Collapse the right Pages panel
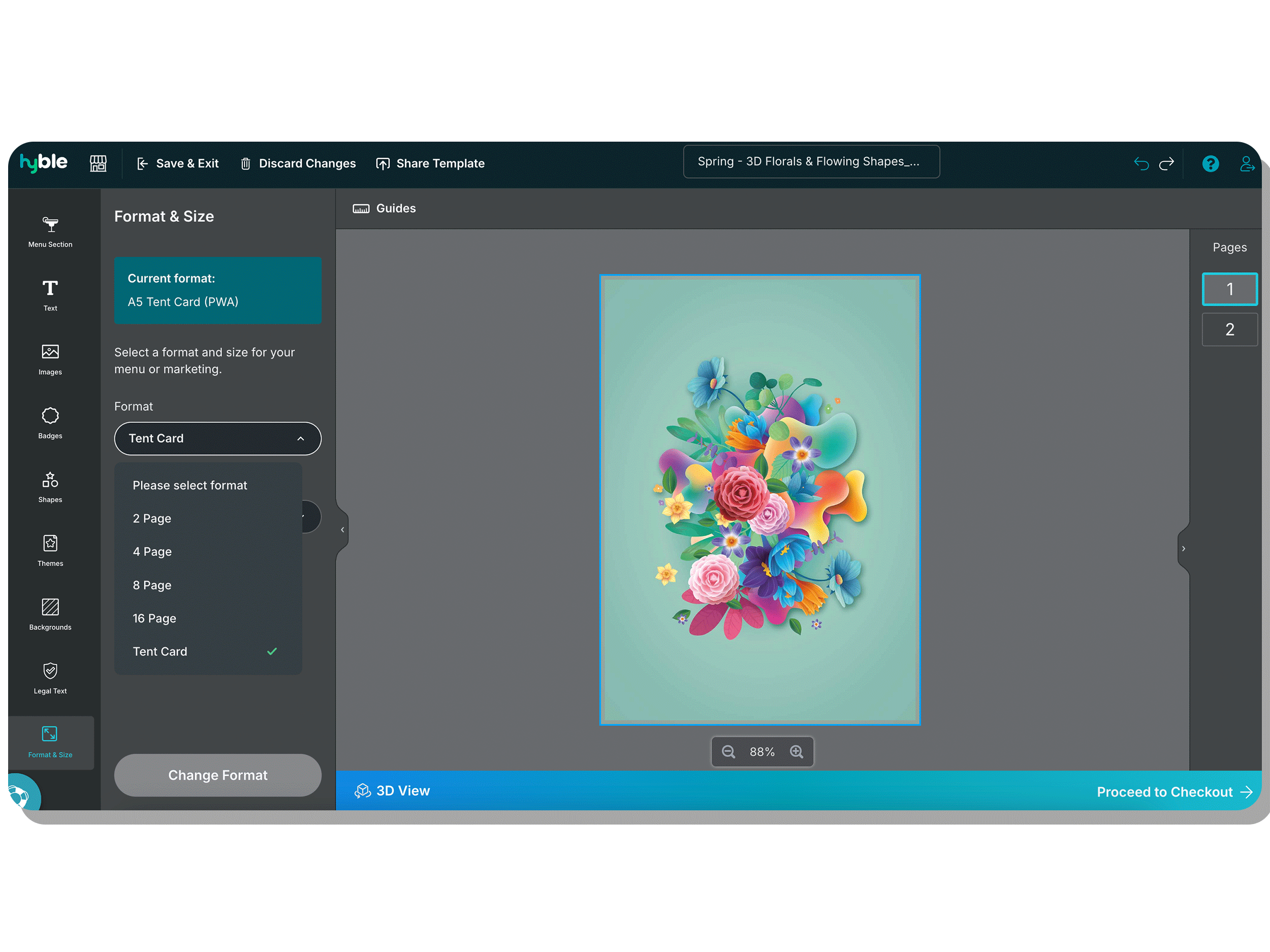1270x952 pixels. (x=1183, y=548)
